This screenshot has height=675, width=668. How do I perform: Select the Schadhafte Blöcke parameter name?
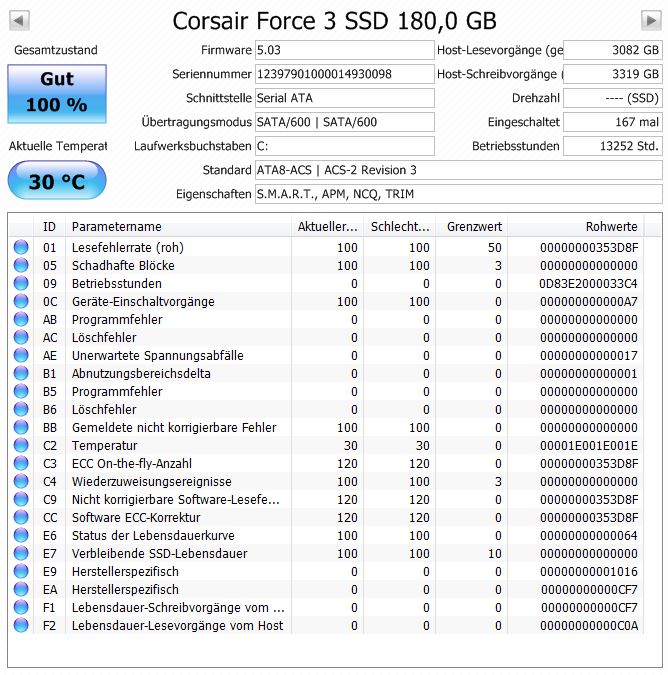pyautogui.click(x=123, y=266)
